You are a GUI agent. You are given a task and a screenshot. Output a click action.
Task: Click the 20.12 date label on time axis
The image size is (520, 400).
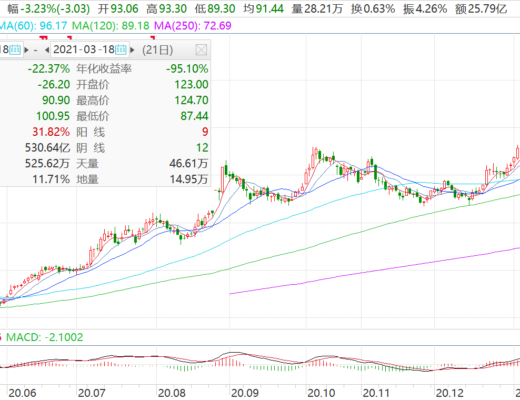[x=450, y=393]
